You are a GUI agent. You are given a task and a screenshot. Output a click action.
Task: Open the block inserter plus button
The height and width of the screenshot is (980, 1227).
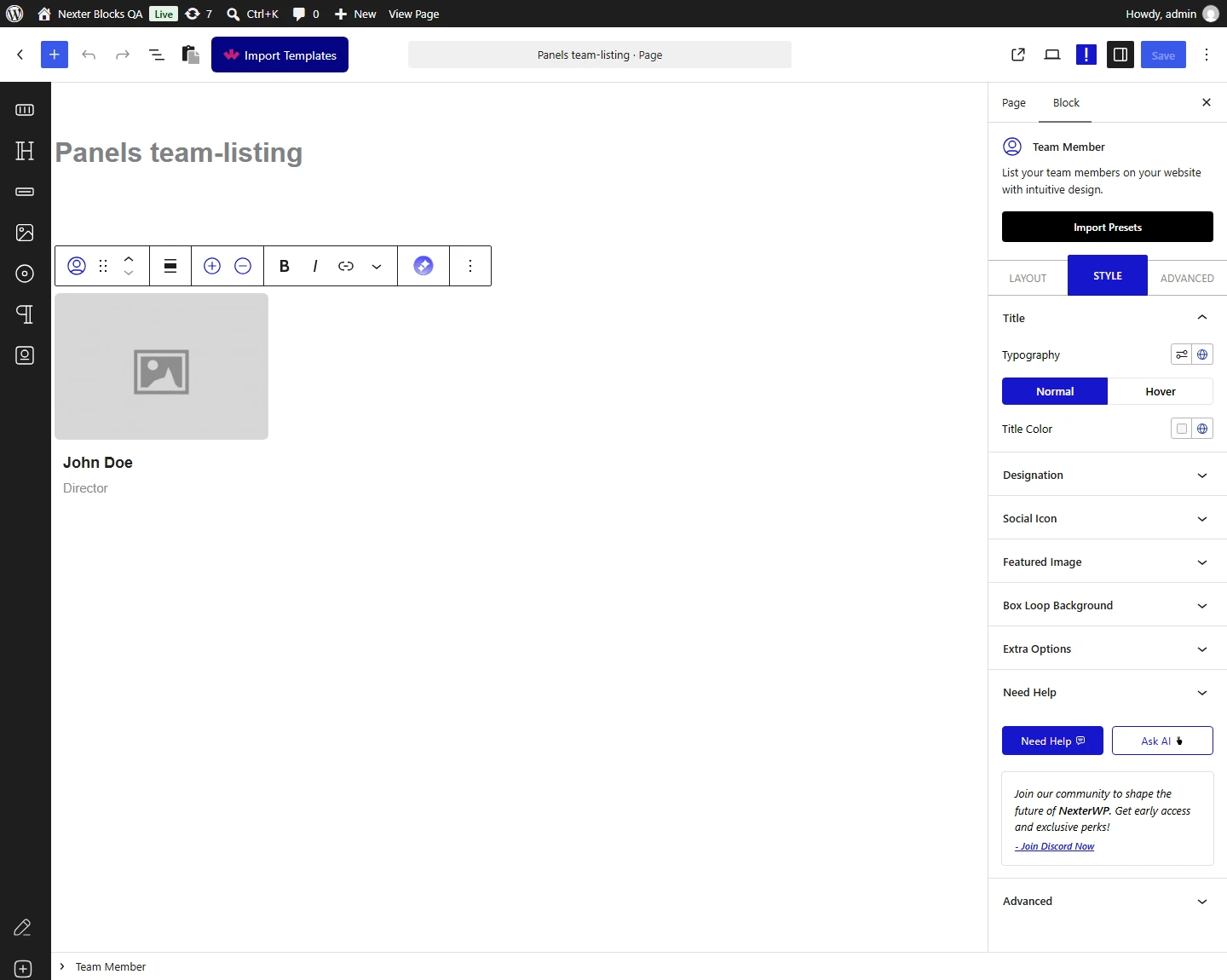click(x=54, y=55)
